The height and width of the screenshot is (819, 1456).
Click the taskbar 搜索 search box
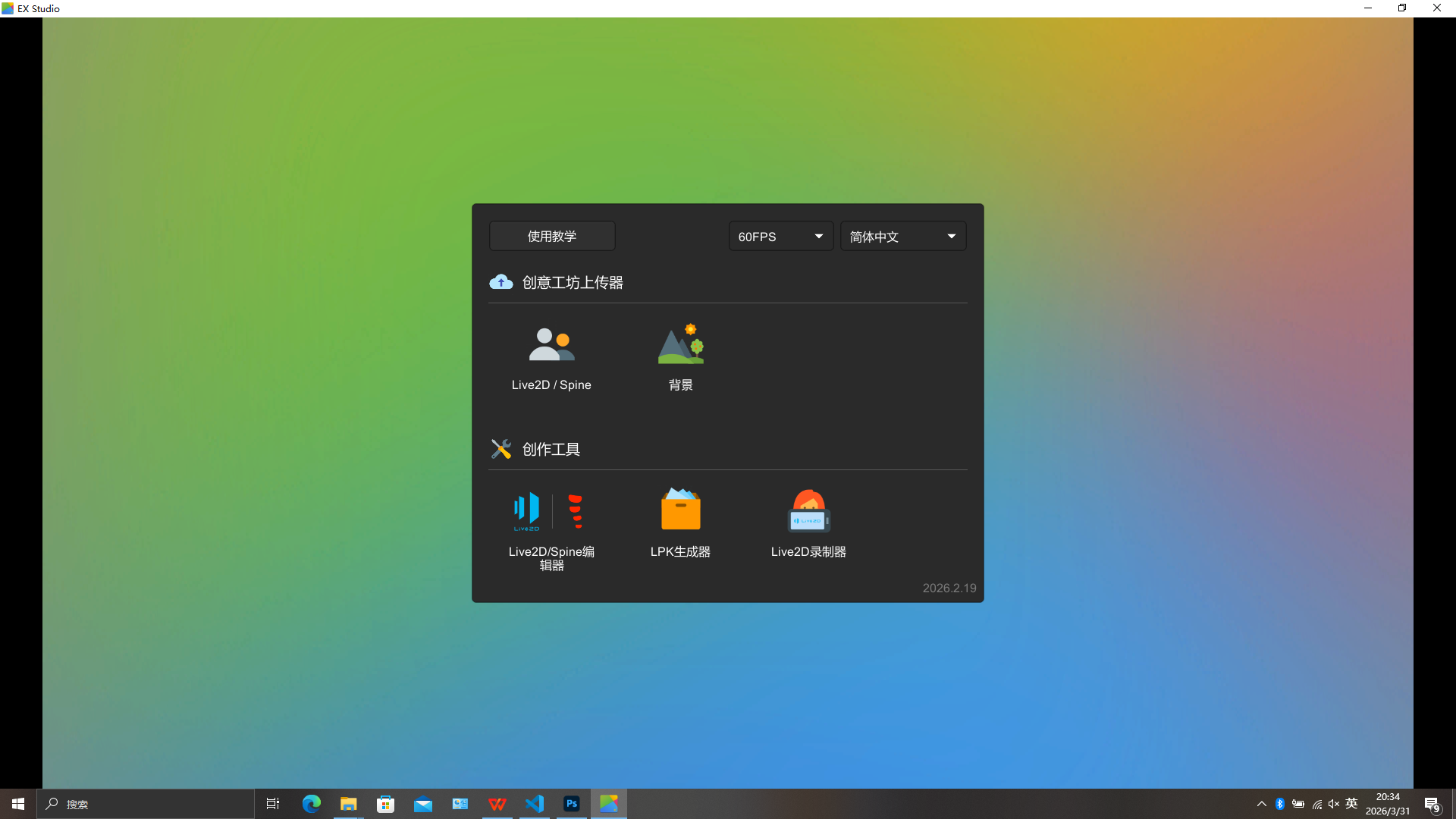point(144,804)
